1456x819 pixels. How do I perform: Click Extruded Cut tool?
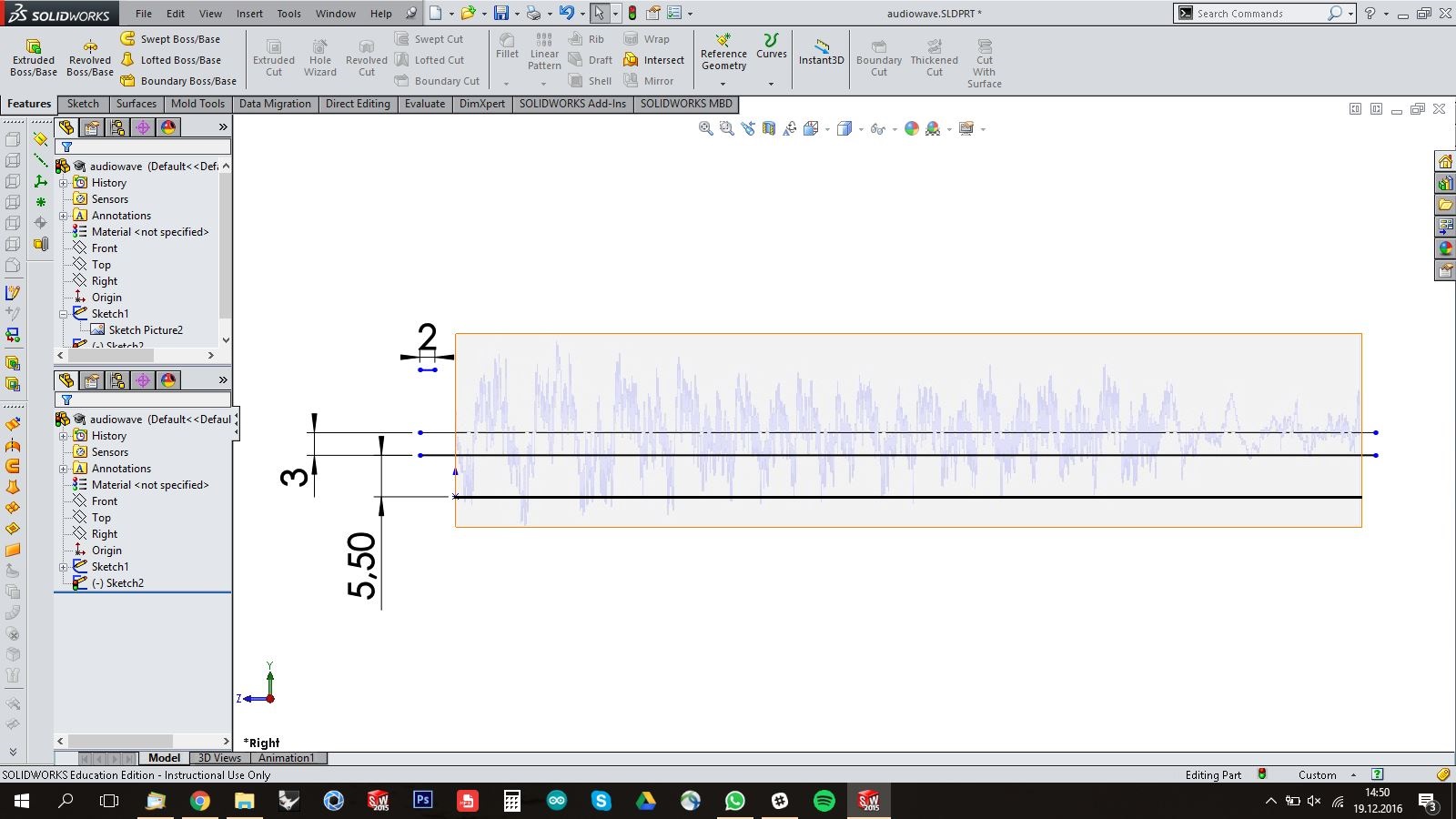274,57
